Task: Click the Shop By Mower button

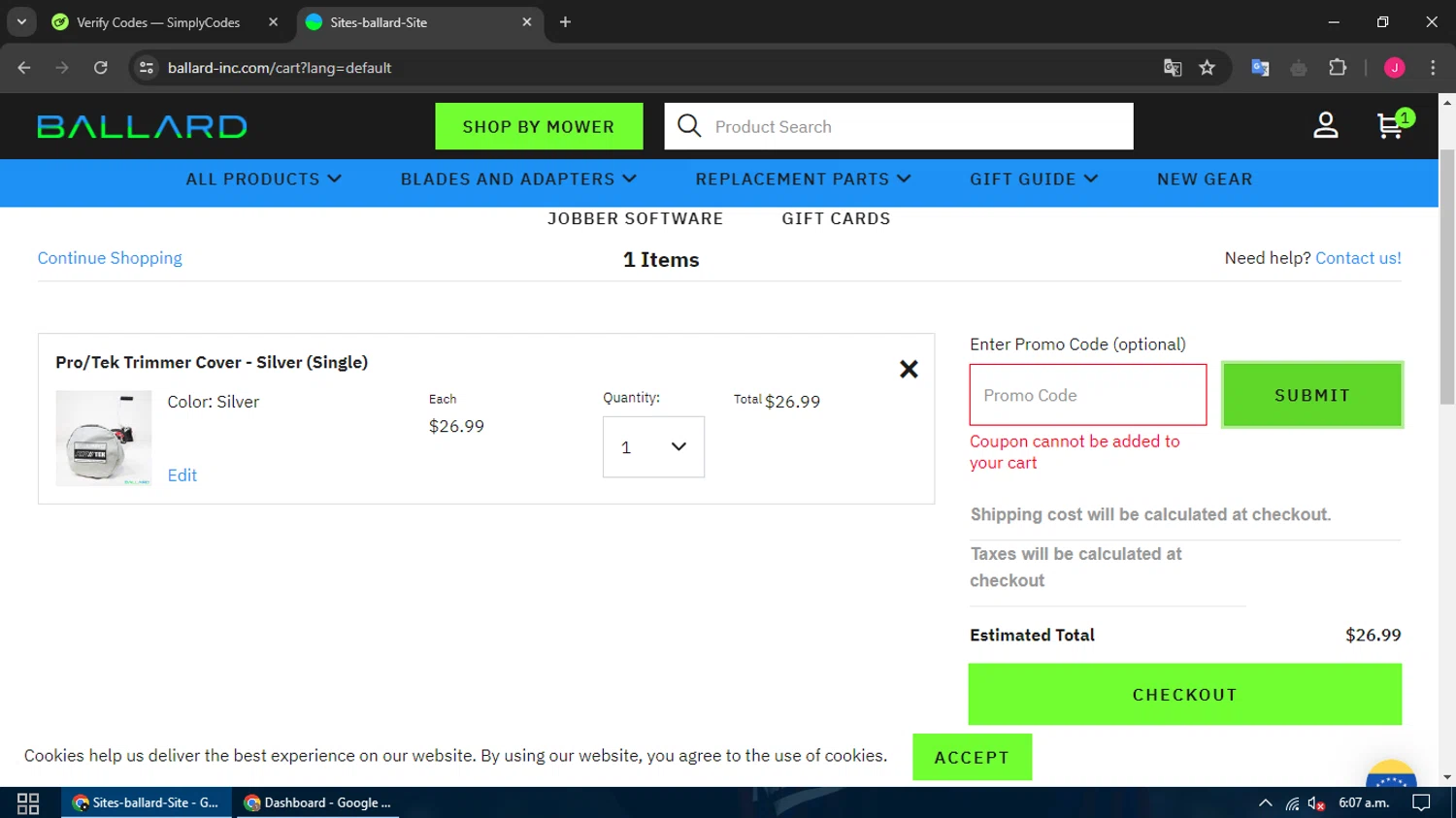Action: [539, 126]
